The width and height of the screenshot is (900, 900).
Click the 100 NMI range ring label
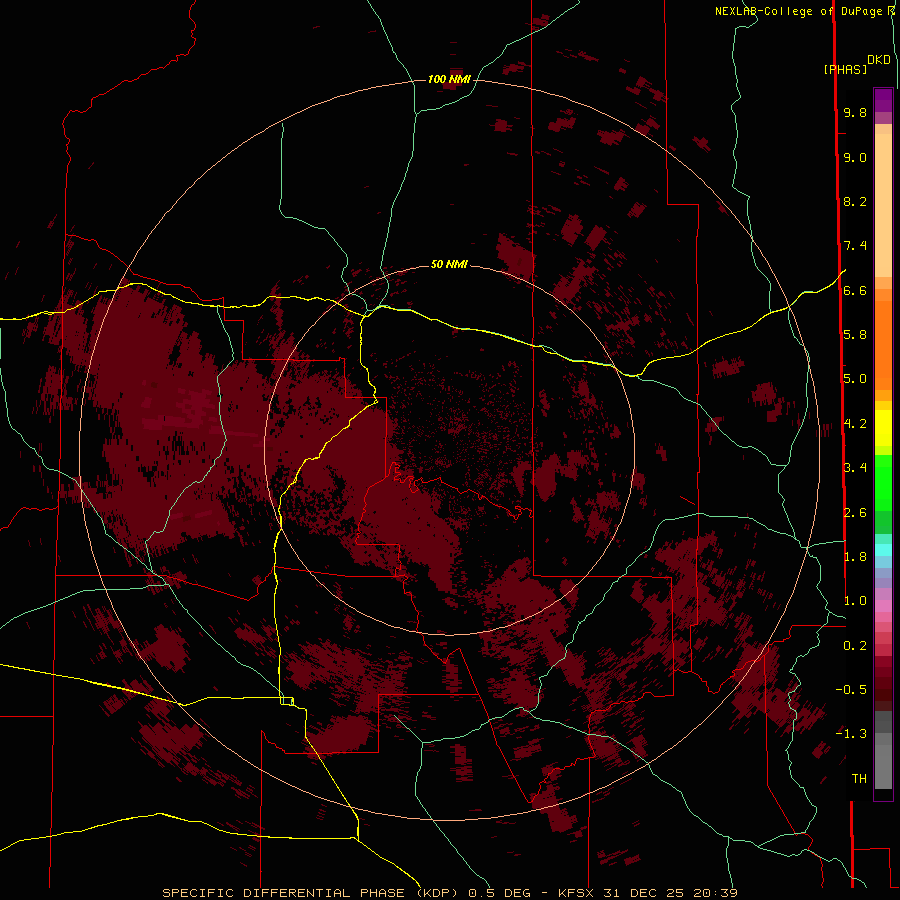(x=449, y=79)
